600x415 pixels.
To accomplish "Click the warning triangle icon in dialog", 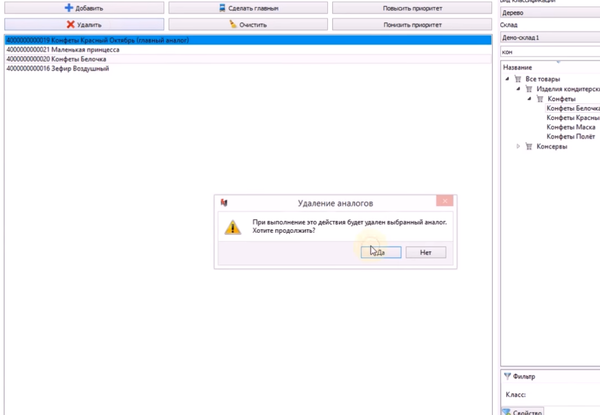I will click(x=233, y=227).
